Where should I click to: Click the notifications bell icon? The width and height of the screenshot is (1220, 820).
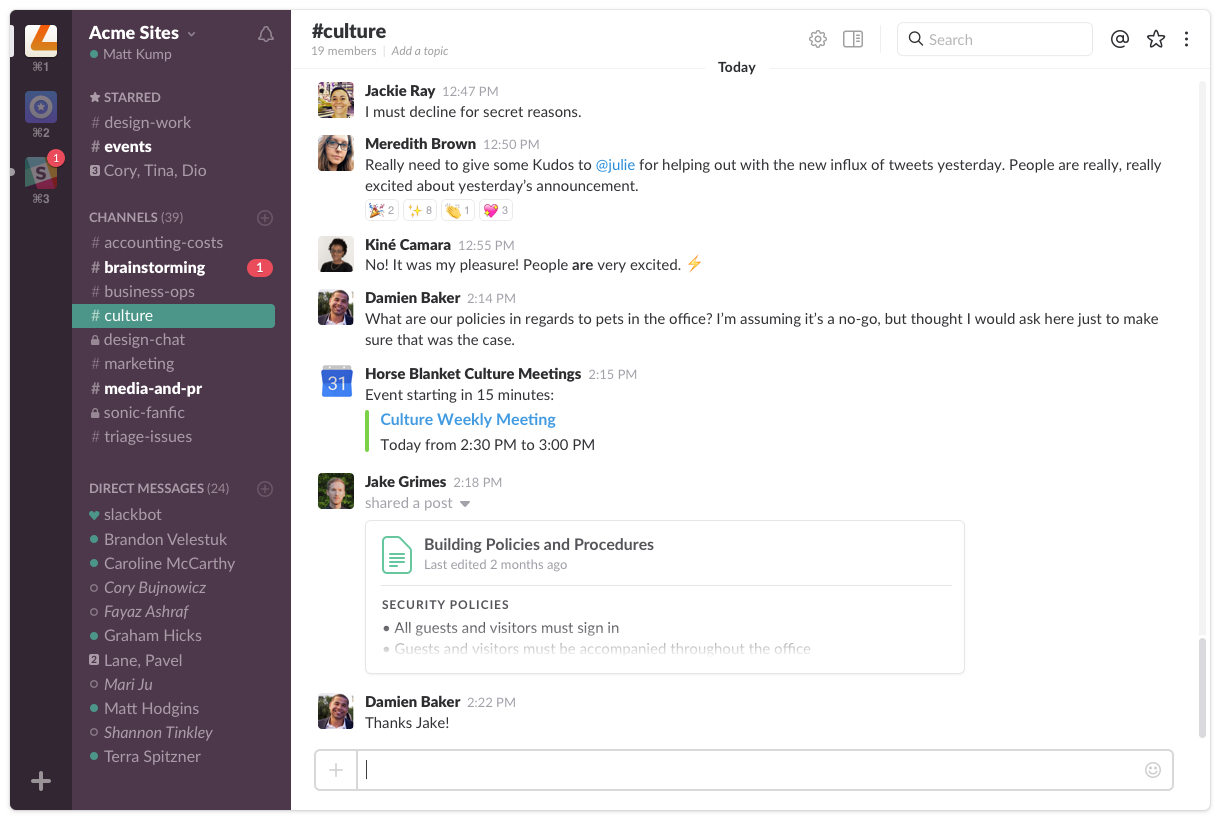[x=265, y=33]
